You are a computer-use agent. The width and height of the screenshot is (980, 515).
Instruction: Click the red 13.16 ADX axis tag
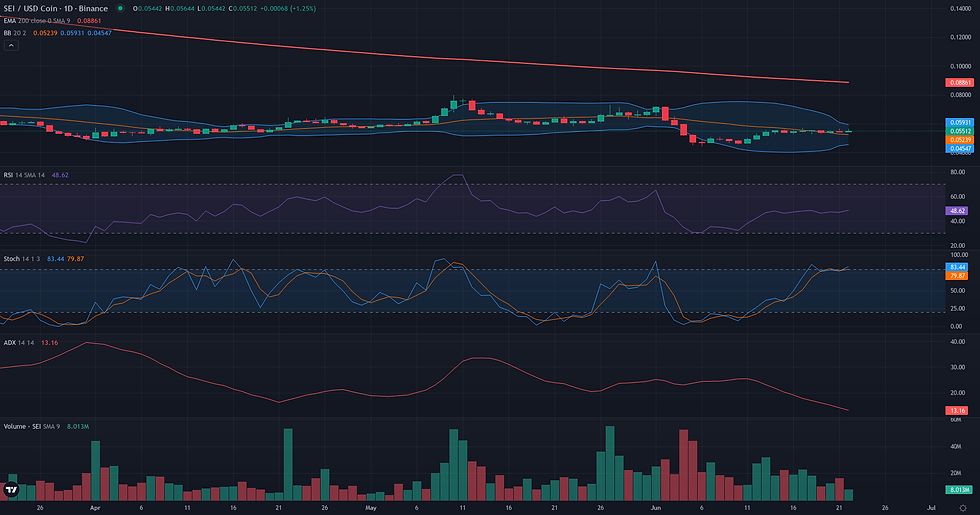(x=957, y=411)
